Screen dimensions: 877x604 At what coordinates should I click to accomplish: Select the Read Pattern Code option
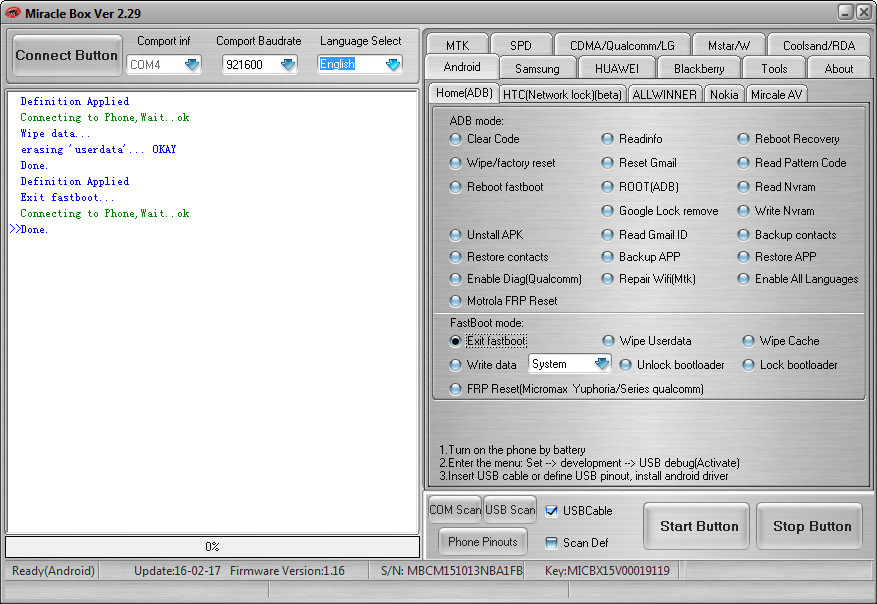[792, 163]
